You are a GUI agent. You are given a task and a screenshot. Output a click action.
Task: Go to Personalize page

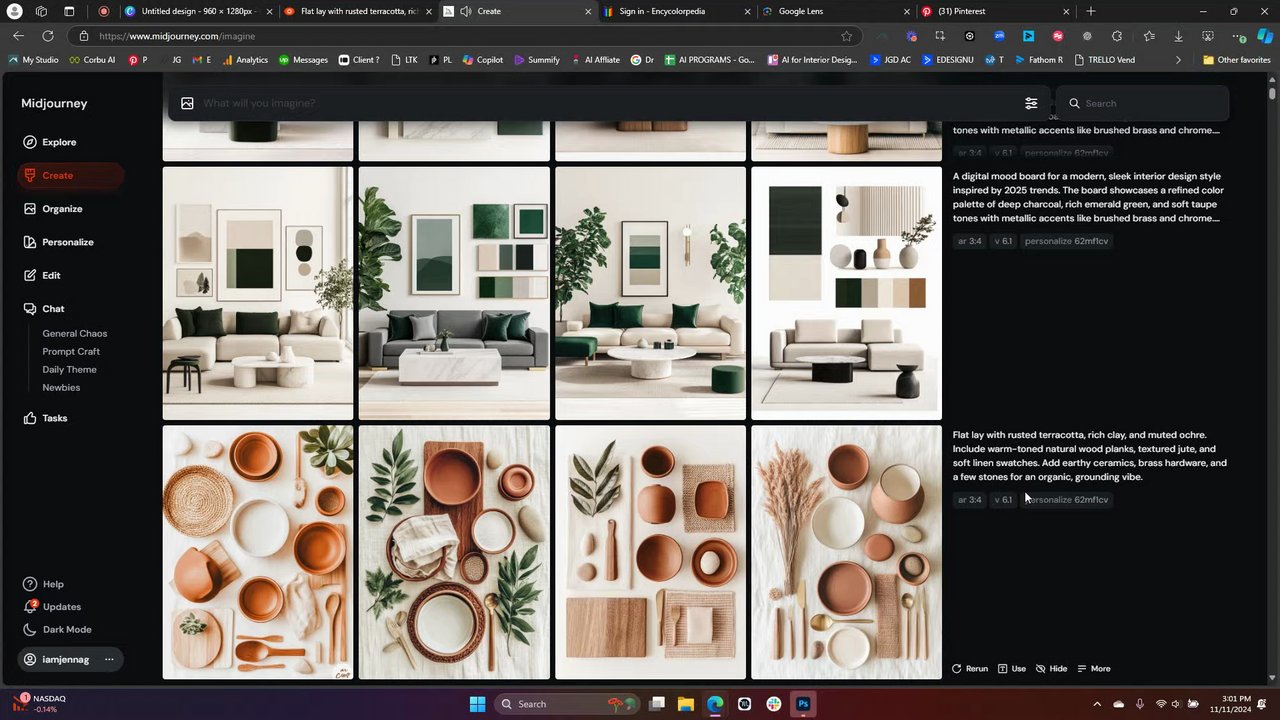(x=67, y=242)
